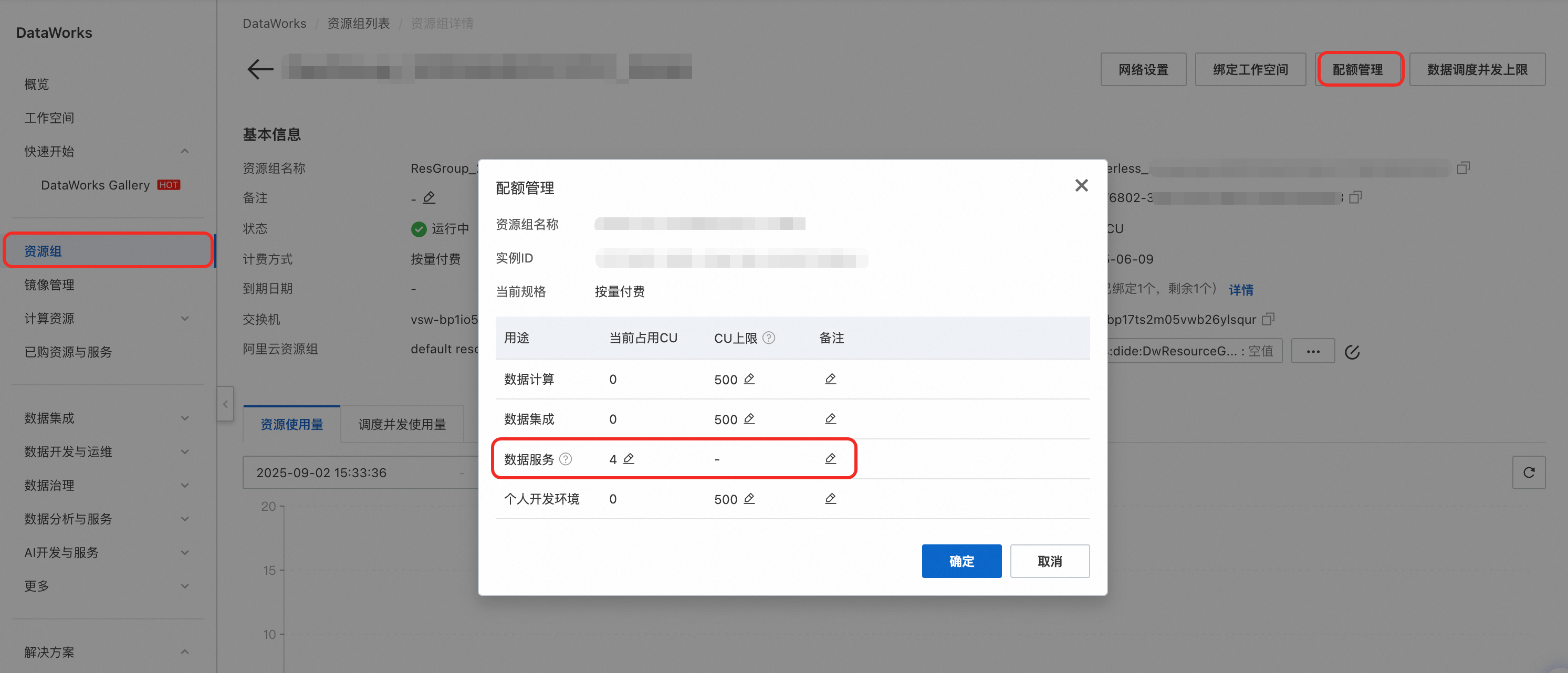Click the circular edit tag icon
Viewport: 1568px width, 673px height.
tap(1352, 352)
